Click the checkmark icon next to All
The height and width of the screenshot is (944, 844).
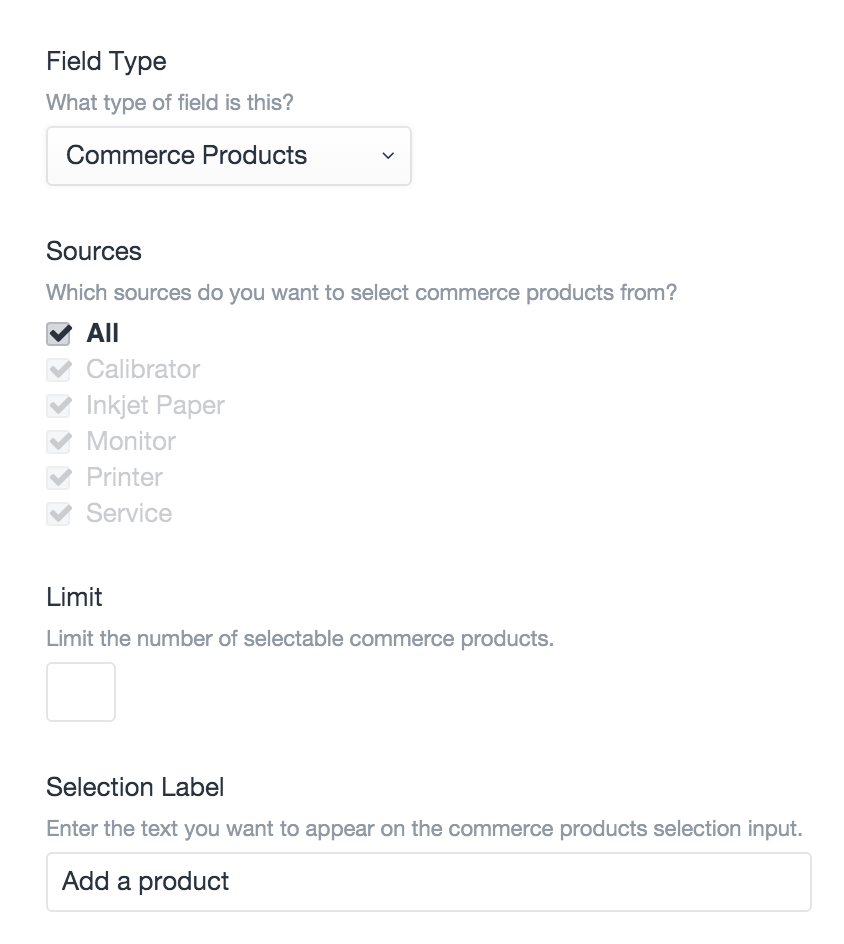click(58, 333)
